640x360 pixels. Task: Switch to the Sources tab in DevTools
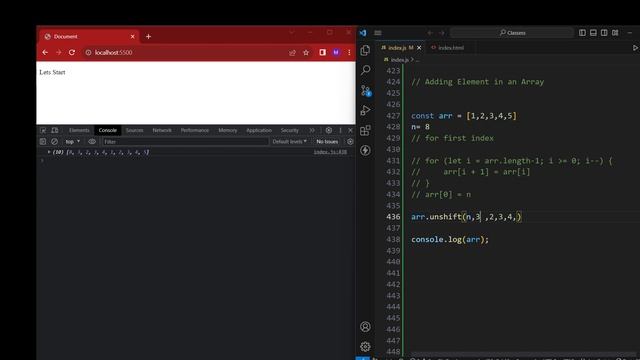(x=134, y=130)
